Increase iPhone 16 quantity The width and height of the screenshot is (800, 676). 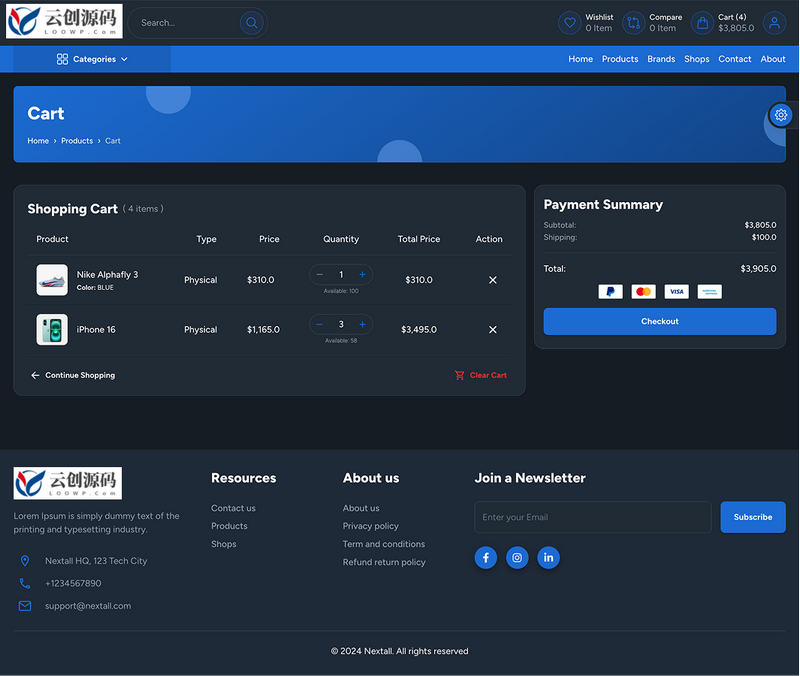[362, 324]
